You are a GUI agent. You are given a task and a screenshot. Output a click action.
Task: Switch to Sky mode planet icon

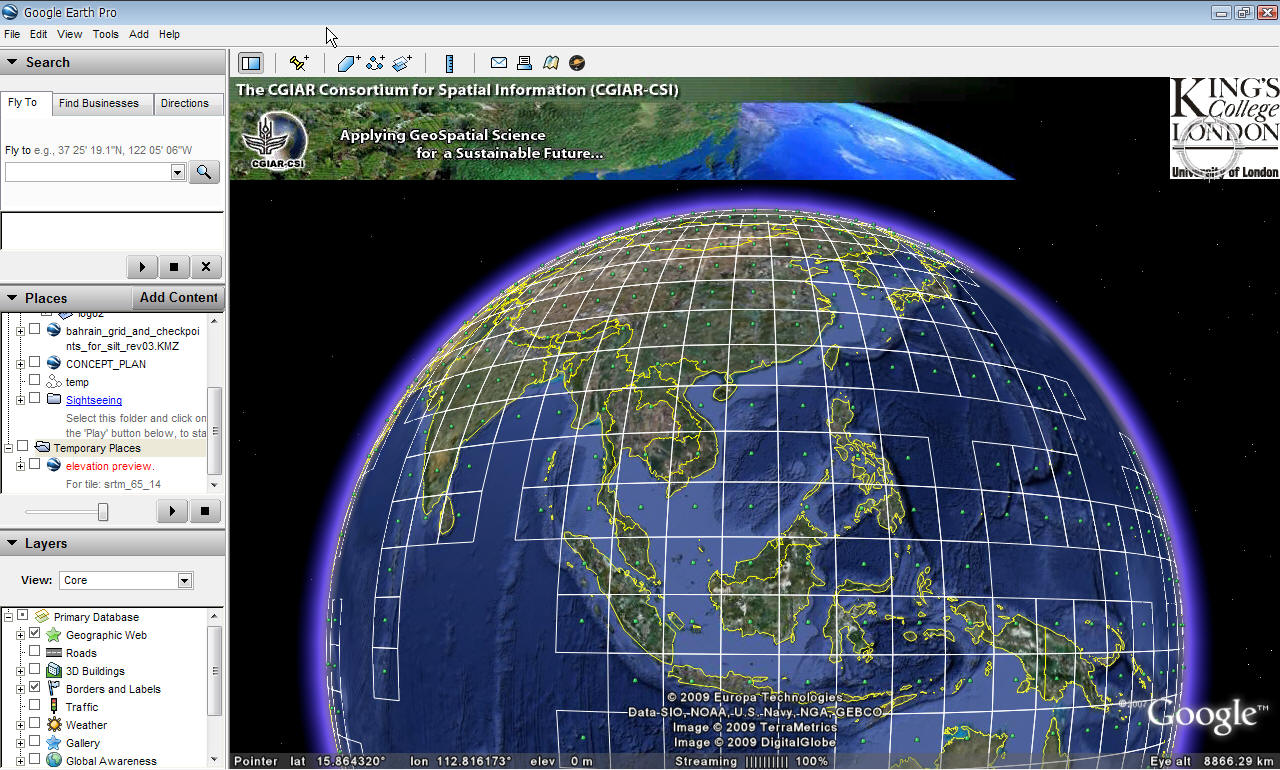pos(577,63)
